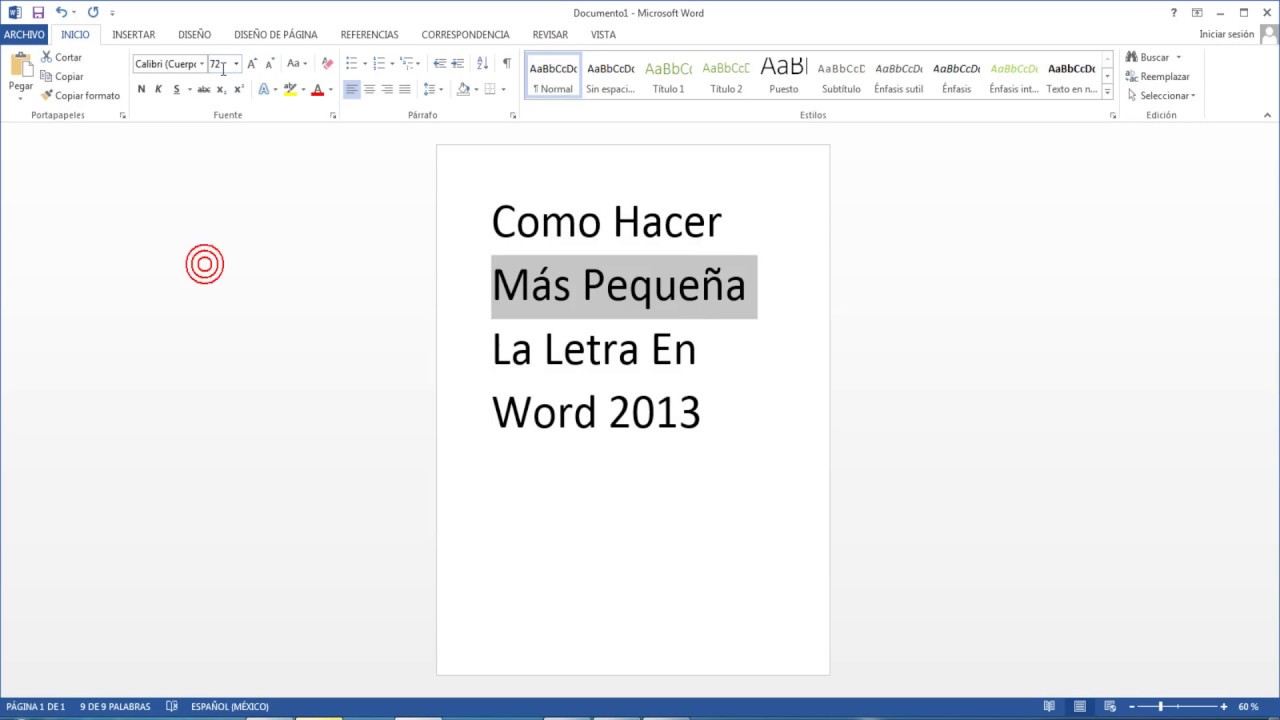
Task: Activate the Copiar formato brush
Action: tap(80, 96)
